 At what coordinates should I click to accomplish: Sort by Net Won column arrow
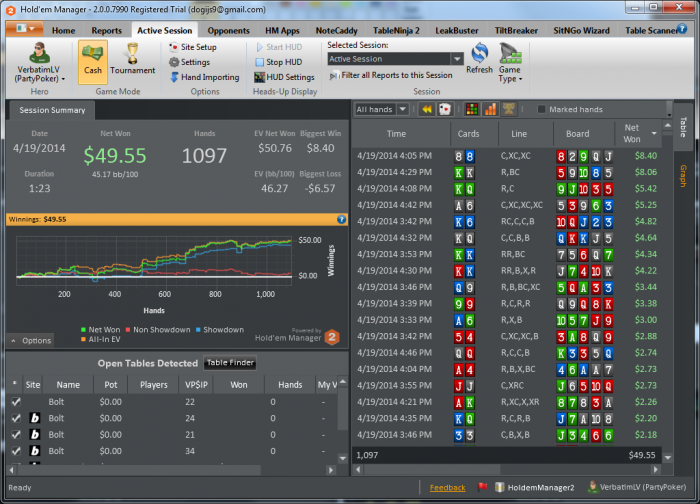654,133
